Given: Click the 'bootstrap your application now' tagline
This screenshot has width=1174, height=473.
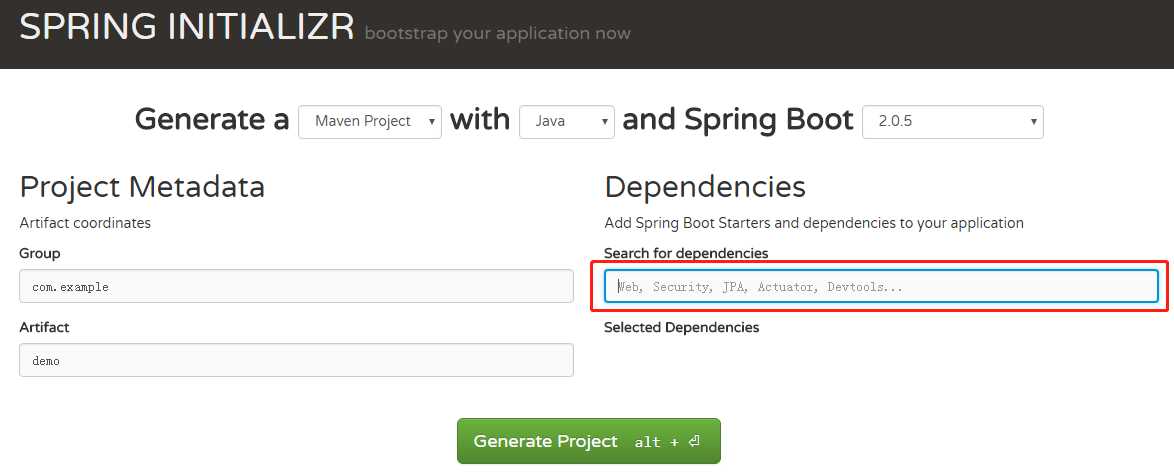Looking at the screenshot, I should 497,34.
